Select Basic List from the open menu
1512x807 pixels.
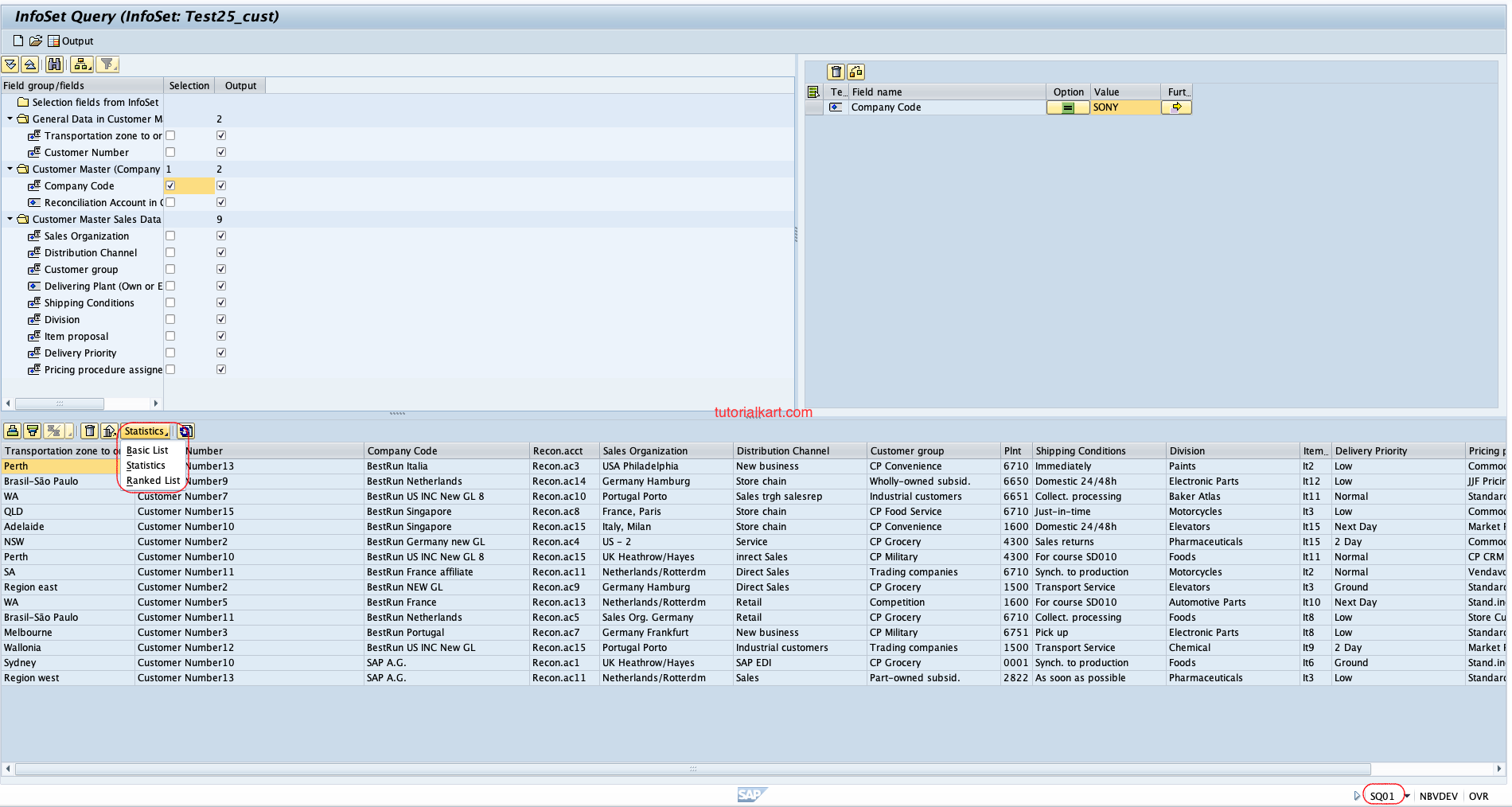point(146,450)
